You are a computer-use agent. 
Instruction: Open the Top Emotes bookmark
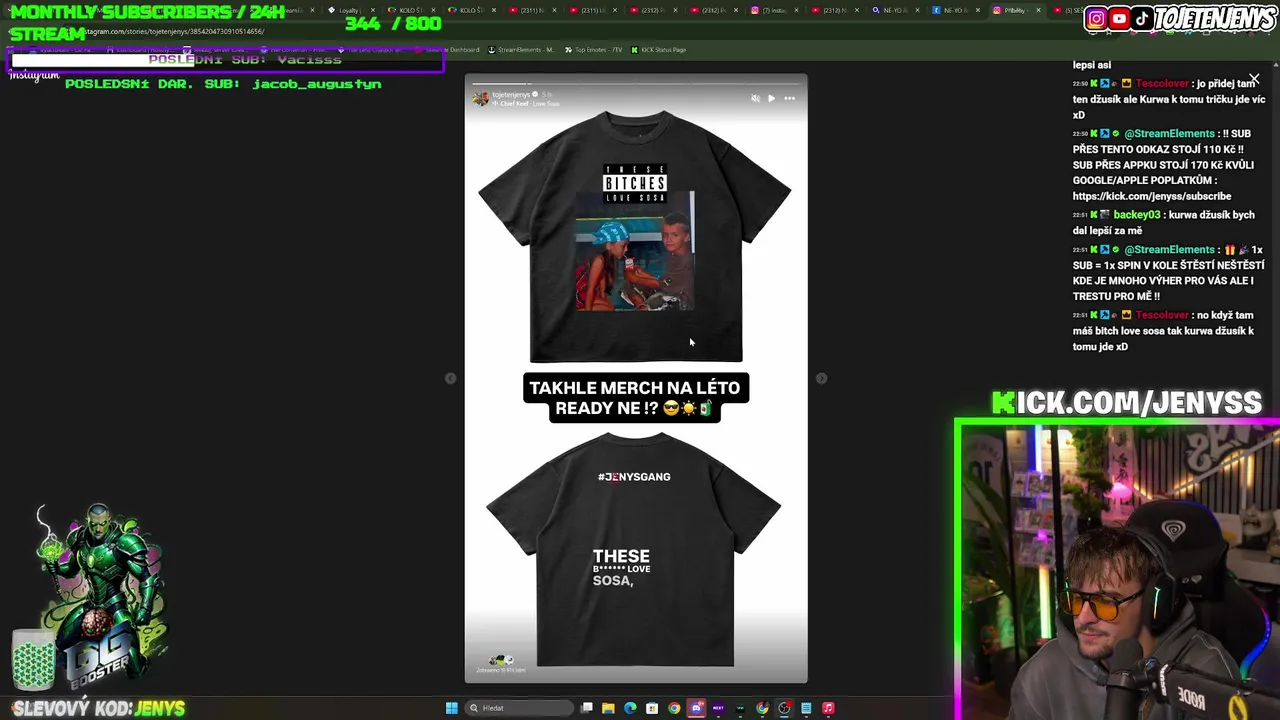coord(593,49)
